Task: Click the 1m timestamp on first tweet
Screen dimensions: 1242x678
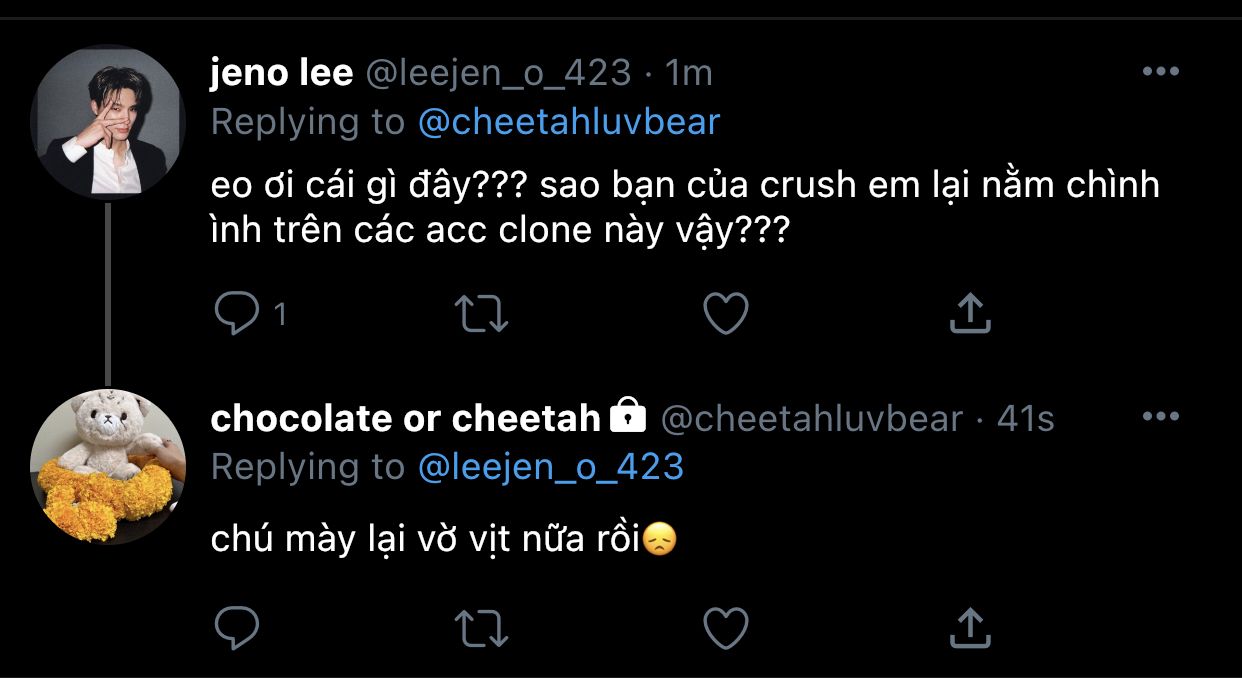Action: coord(688,72)
